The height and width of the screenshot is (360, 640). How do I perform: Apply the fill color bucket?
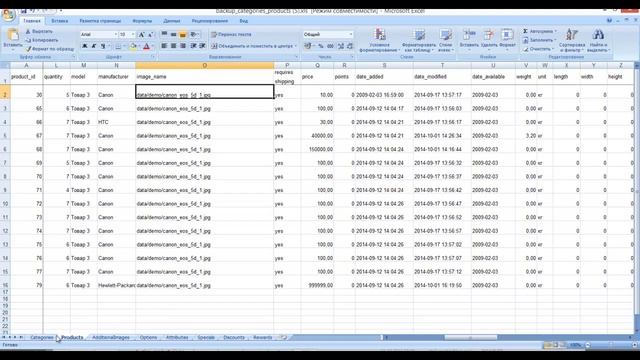133,47
